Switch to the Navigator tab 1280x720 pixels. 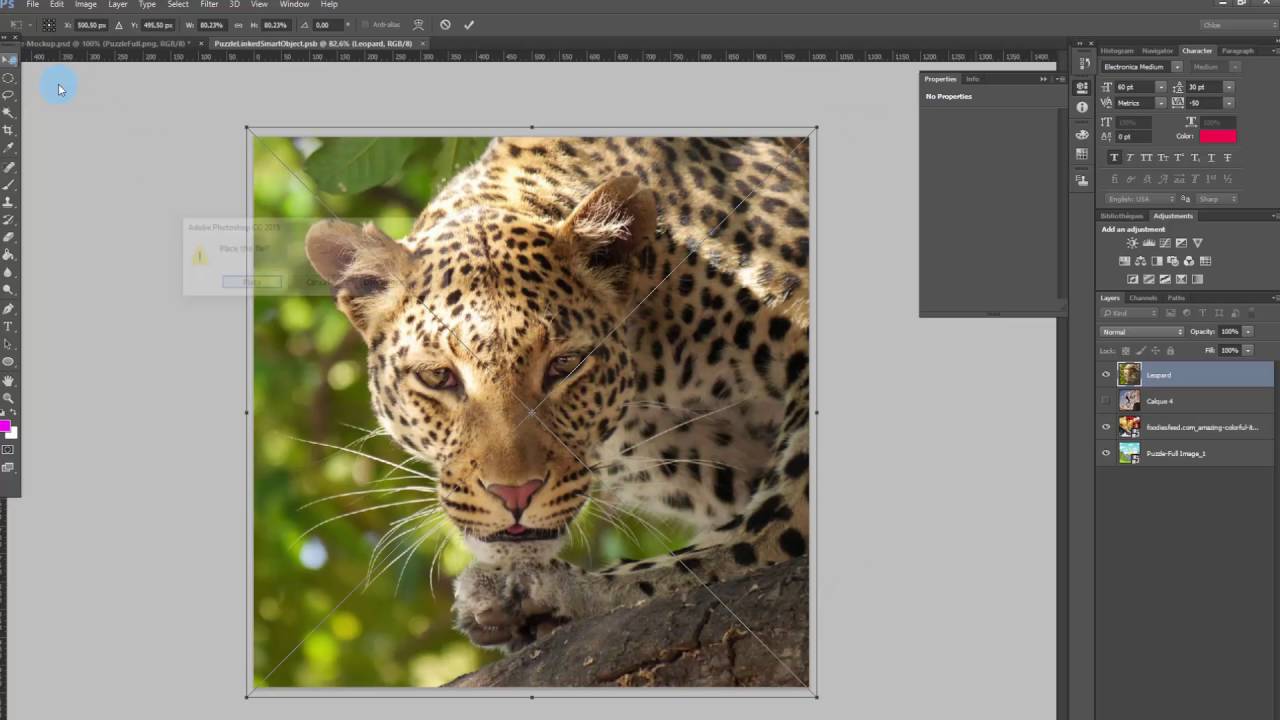(1158, 51)
